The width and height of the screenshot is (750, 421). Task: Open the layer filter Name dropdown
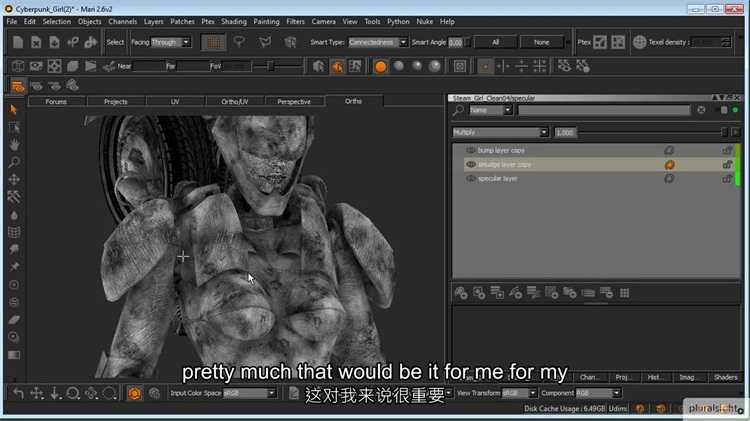pos(490,110)
